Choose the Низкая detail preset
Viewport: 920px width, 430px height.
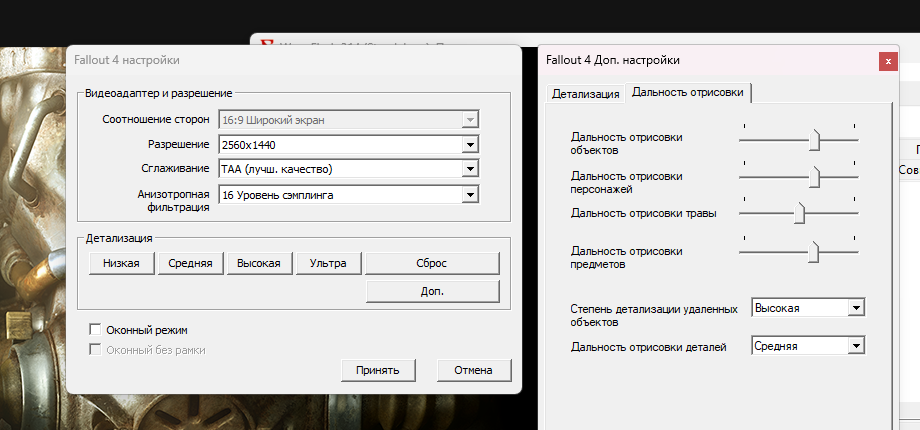tap(122, 263)
